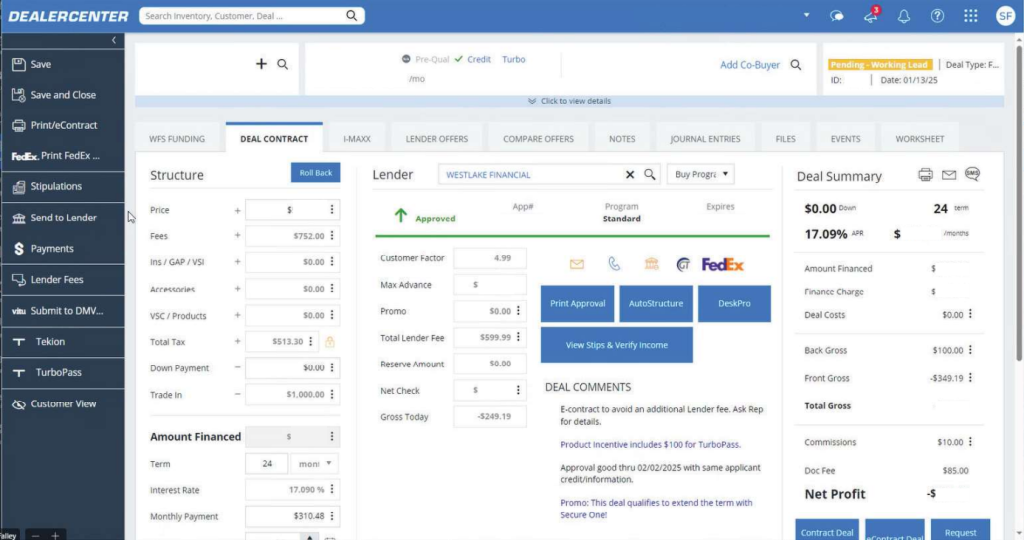The height and width of the screenshot is (540, 1024).
Task: Open Tekion integration in sidebar
Action: 63,341
